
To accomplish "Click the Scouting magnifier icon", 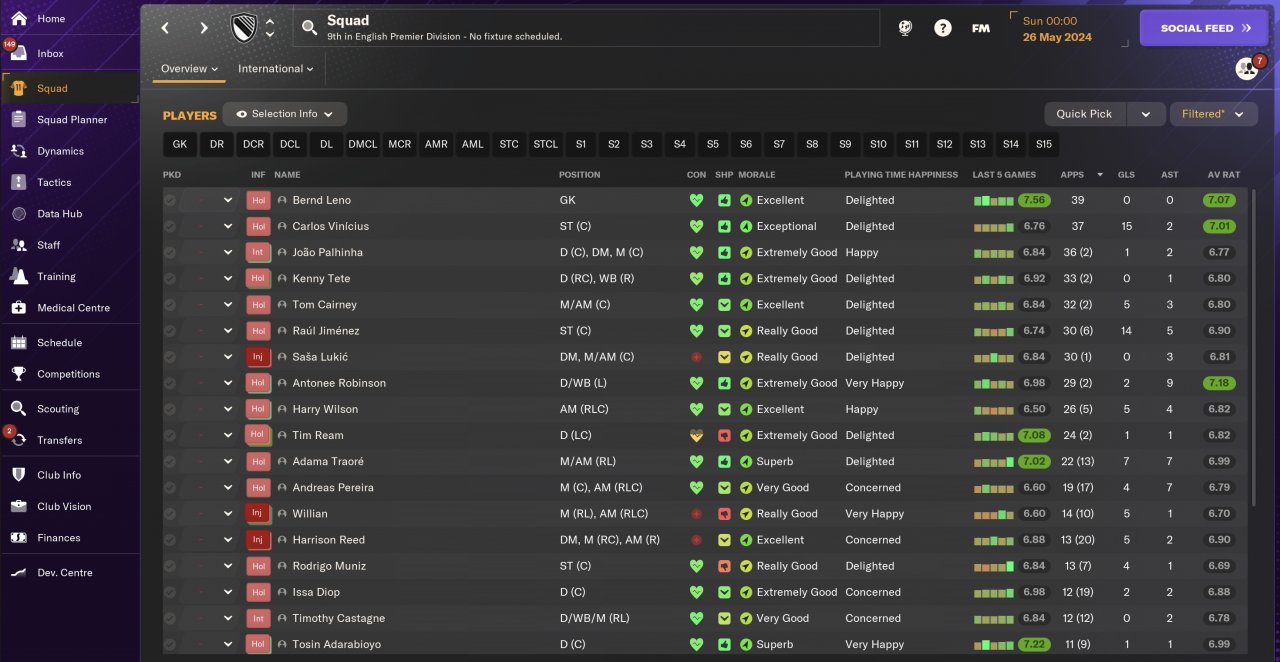I will [x=19, y=409].
